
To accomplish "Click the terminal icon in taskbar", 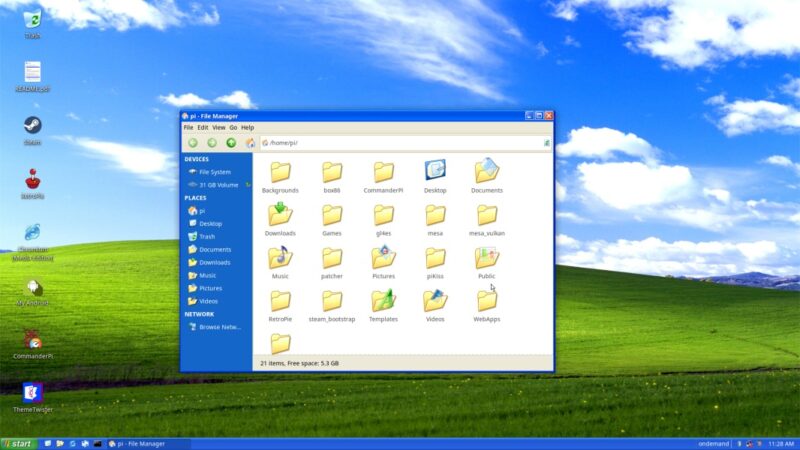I will [97, 444].
